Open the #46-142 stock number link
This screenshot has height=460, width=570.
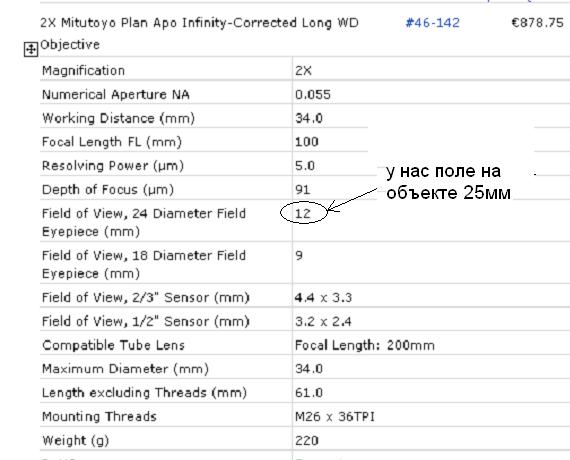[x=432, y=23]
